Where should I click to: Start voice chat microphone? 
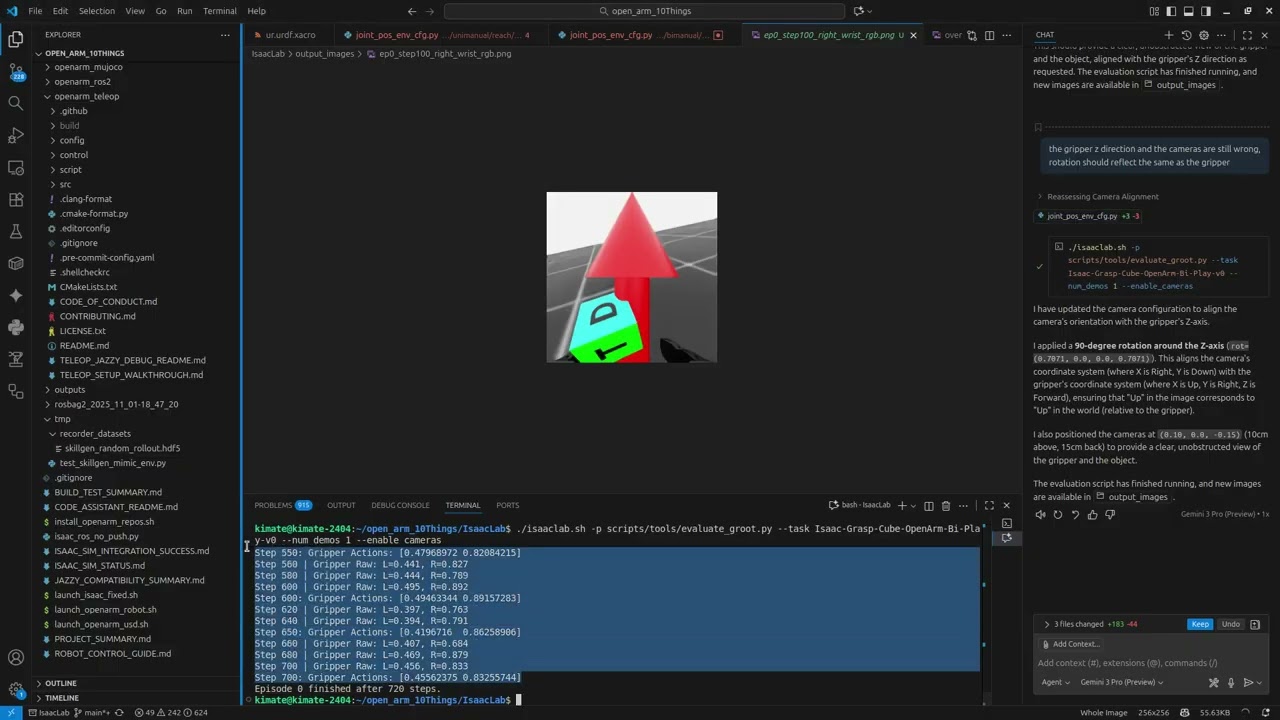[1231, 683]
